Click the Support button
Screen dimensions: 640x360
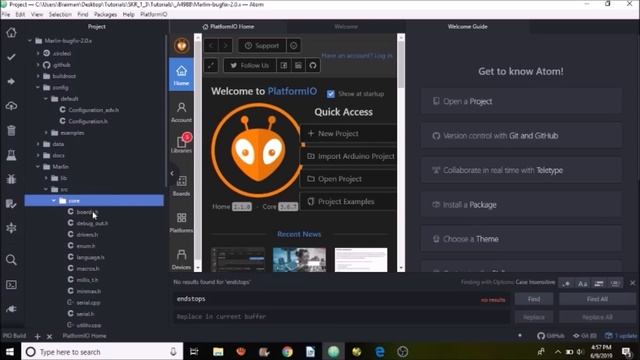(x=262, y=45)
